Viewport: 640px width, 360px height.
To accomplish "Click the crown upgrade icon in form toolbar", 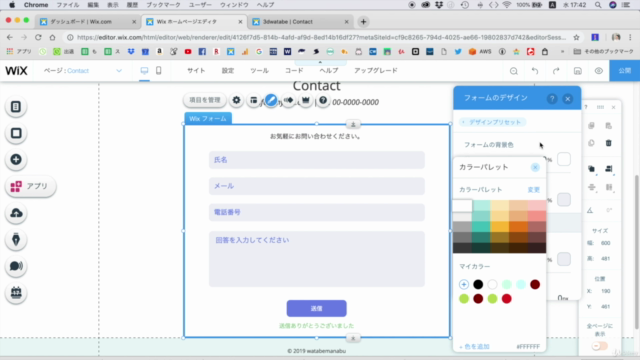I will 306,100.
